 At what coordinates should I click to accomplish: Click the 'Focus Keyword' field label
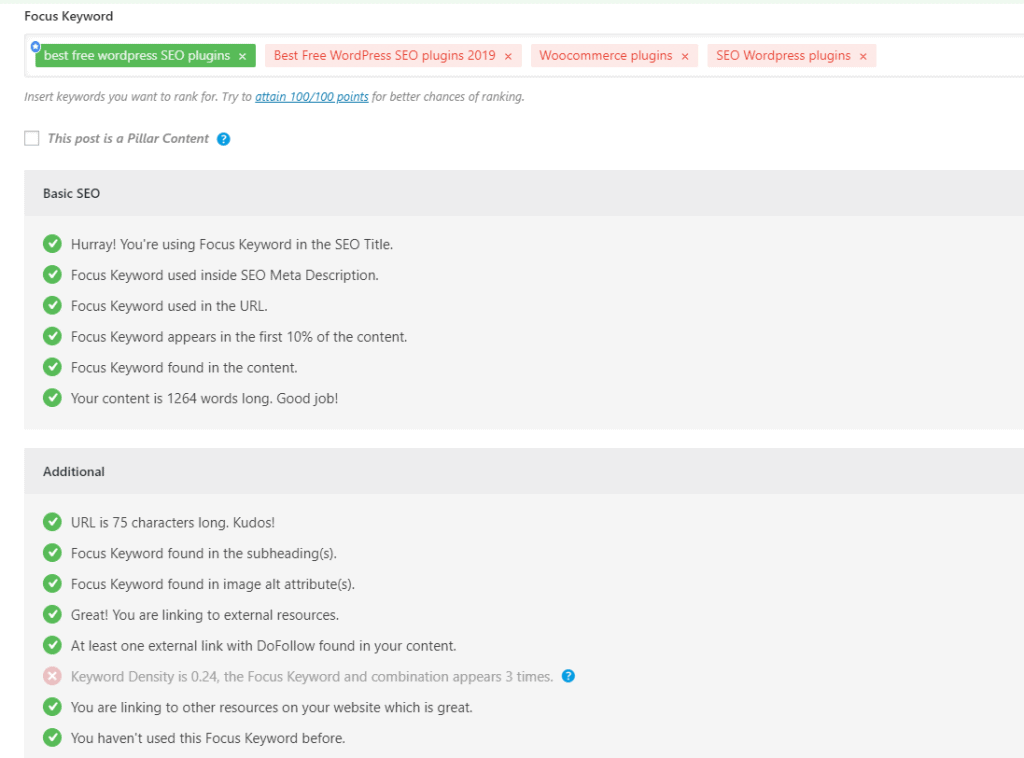[x=69, y=16]
